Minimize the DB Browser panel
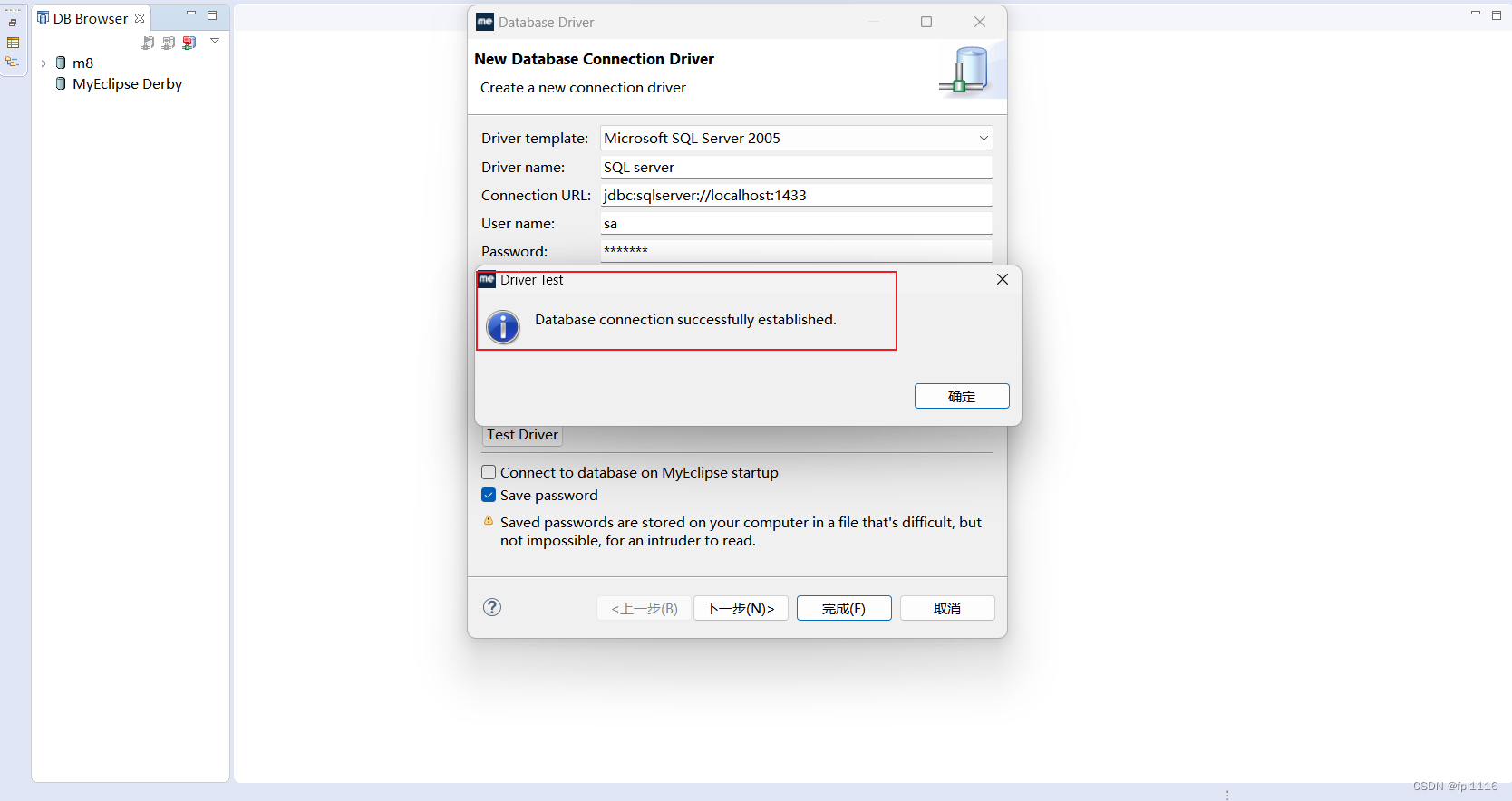Image resolution: width=1512 pixels, height=801 pixels. 191,14
